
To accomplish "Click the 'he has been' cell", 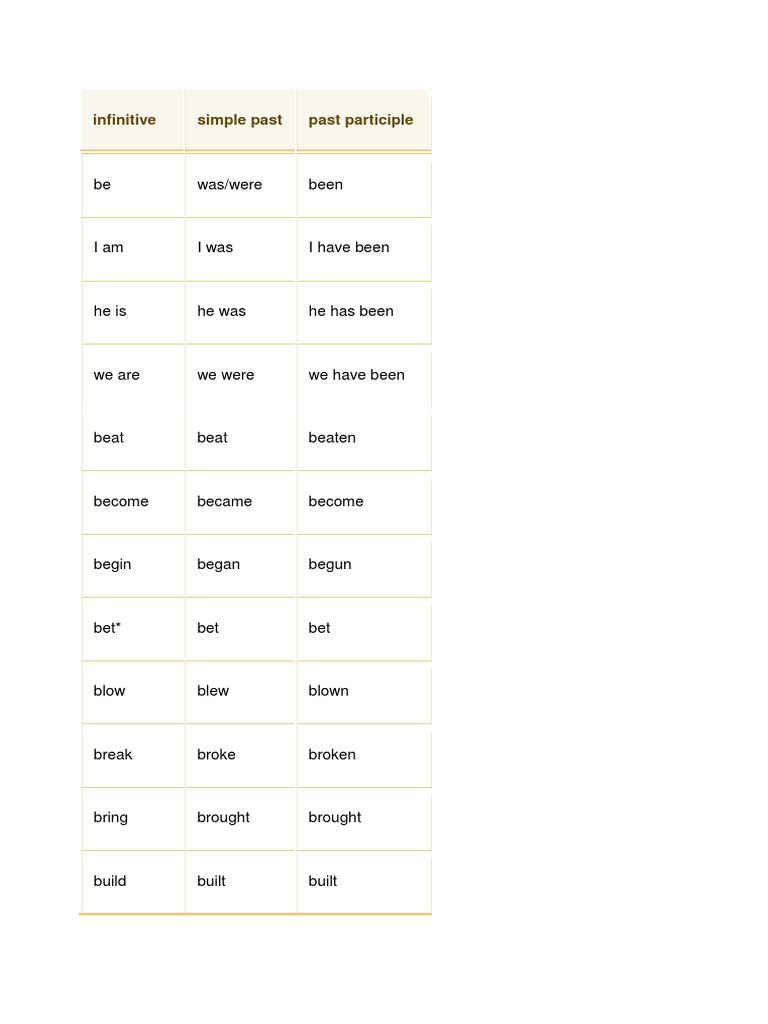I will 350,311.
